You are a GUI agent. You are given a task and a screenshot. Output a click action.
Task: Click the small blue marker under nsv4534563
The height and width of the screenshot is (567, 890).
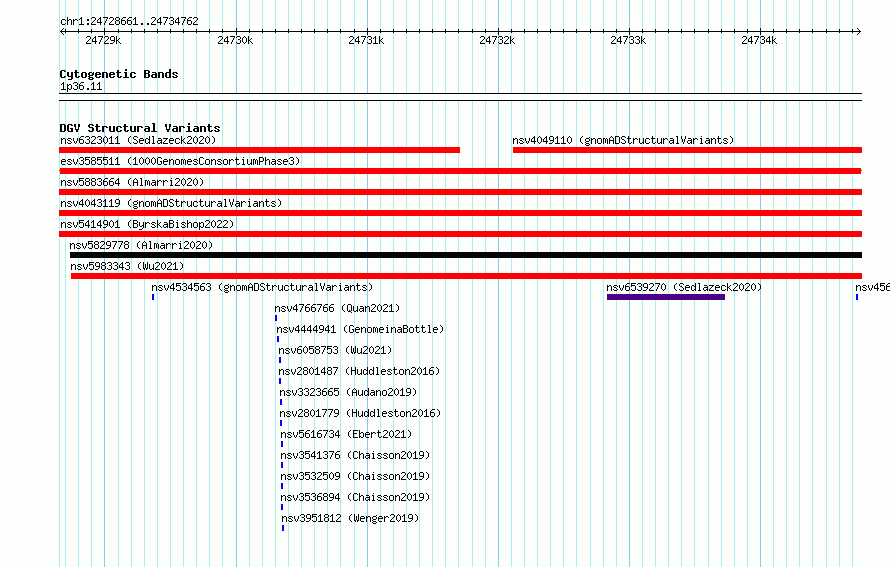coord(153,297)
